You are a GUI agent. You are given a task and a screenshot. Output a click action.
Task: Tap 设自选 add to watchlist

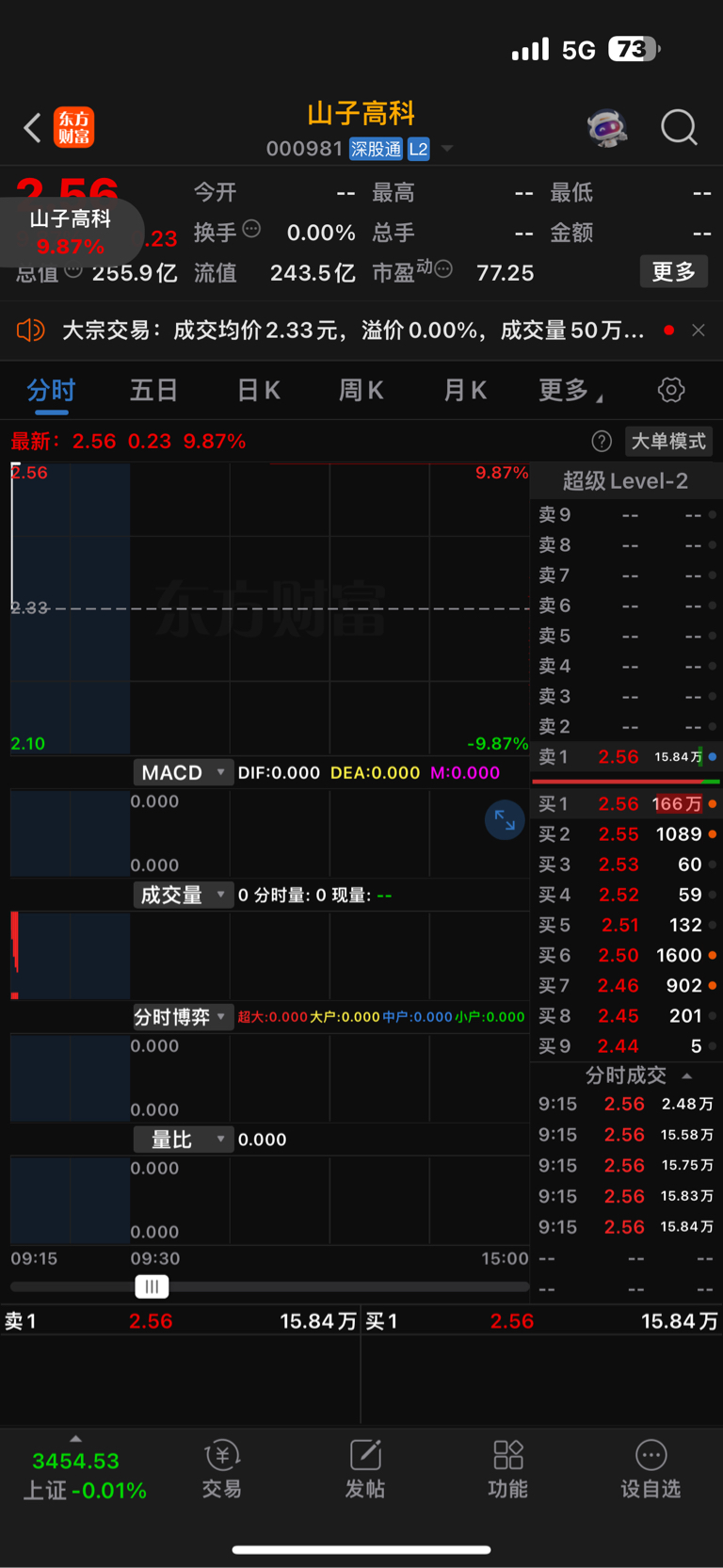[651, 1469]
